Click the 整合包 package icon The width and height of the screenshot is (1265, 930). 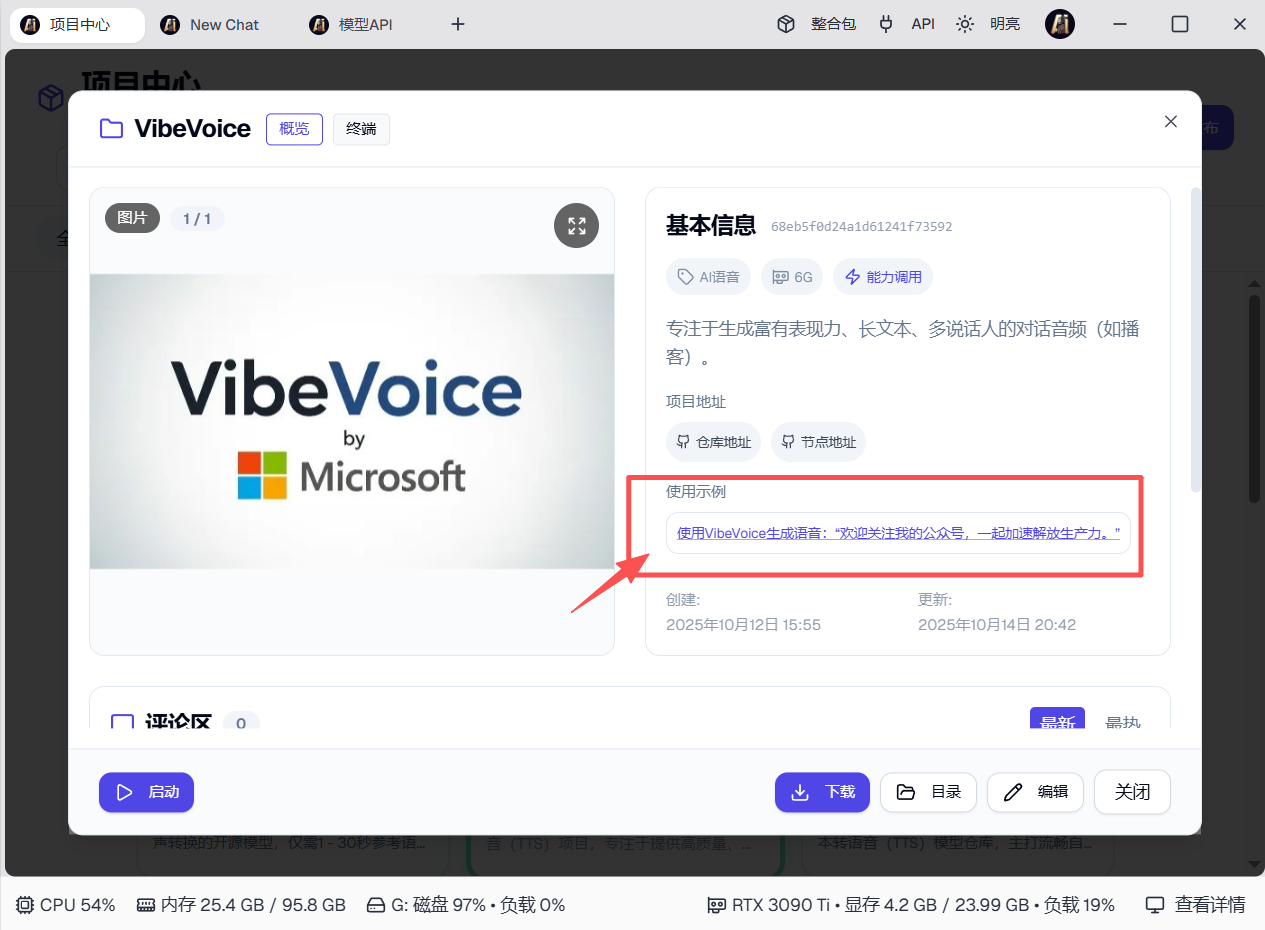pyautogui.click(x=786, y=24)
